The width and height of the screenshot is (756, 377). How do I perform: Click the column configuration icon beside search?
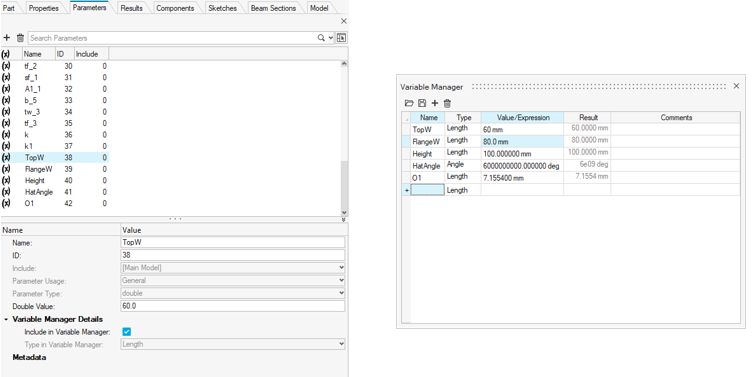click(x=342, y=38)
